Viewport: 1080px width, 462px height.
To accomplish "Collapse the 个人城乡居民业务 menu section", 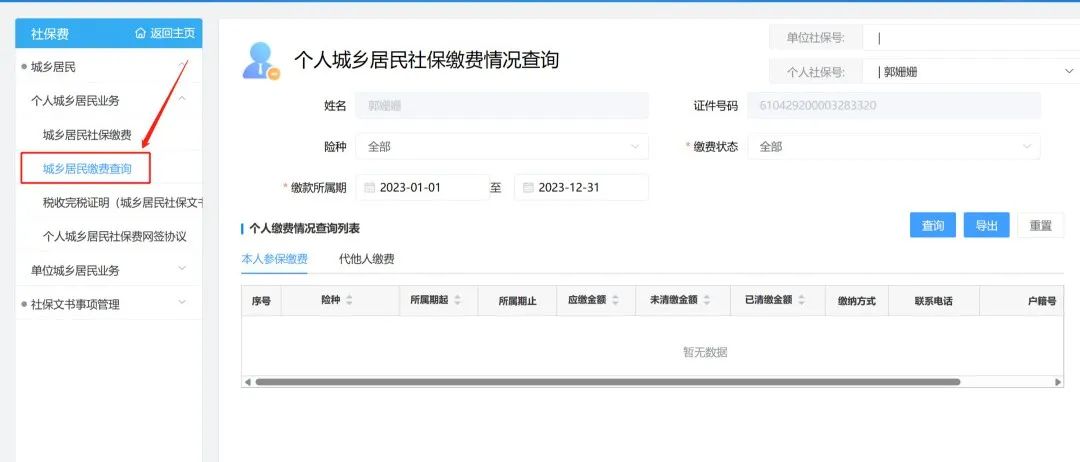I will (182, 100).
